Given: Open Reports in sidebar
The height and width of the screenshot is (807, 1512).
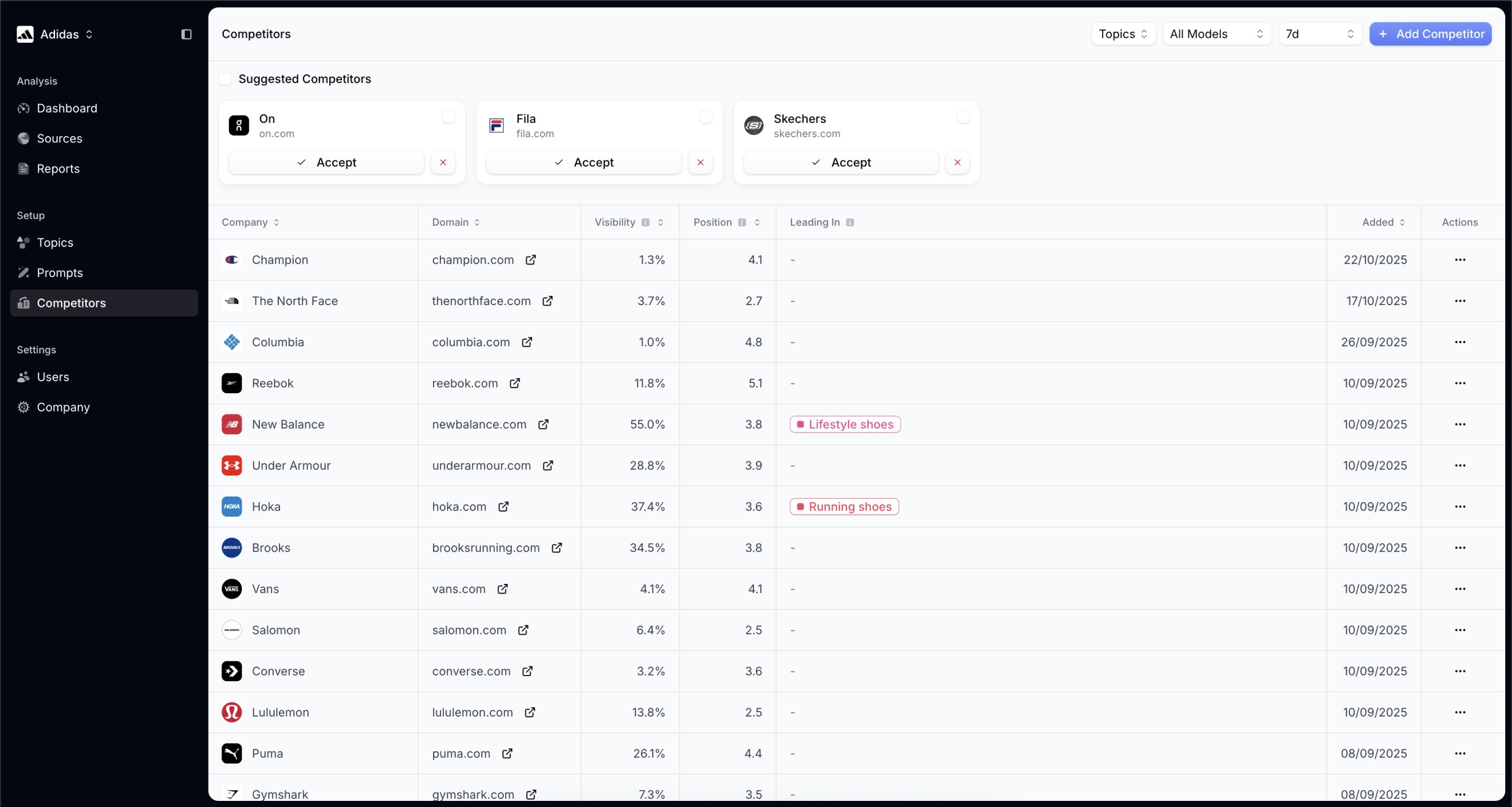Looking at the screenshot, I should tap(104, 169).
